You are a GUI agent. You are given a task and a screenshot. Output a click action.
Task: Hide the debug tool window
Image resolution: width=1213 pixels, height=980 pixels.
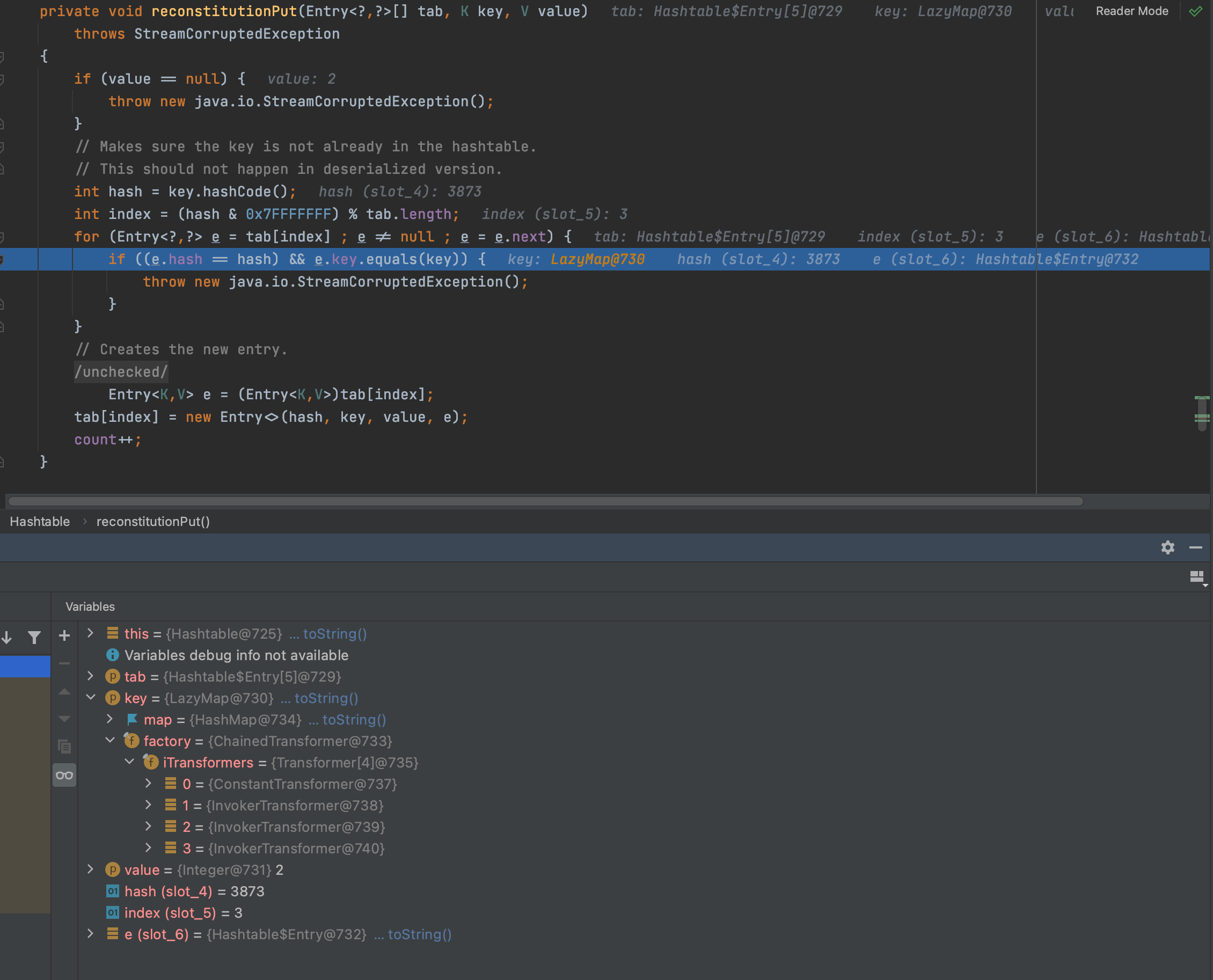(x=1195, y=547)
